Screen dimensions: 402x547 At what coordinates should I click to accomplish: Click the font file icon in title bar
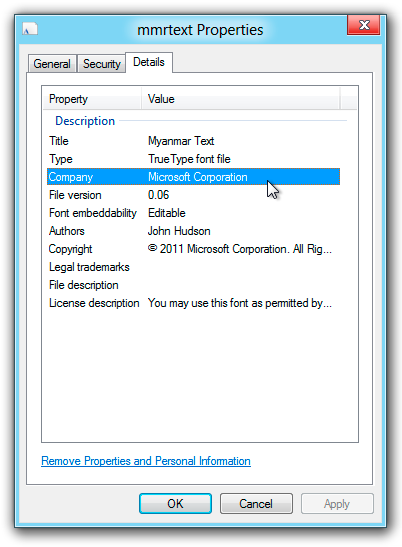click(30, 29)
